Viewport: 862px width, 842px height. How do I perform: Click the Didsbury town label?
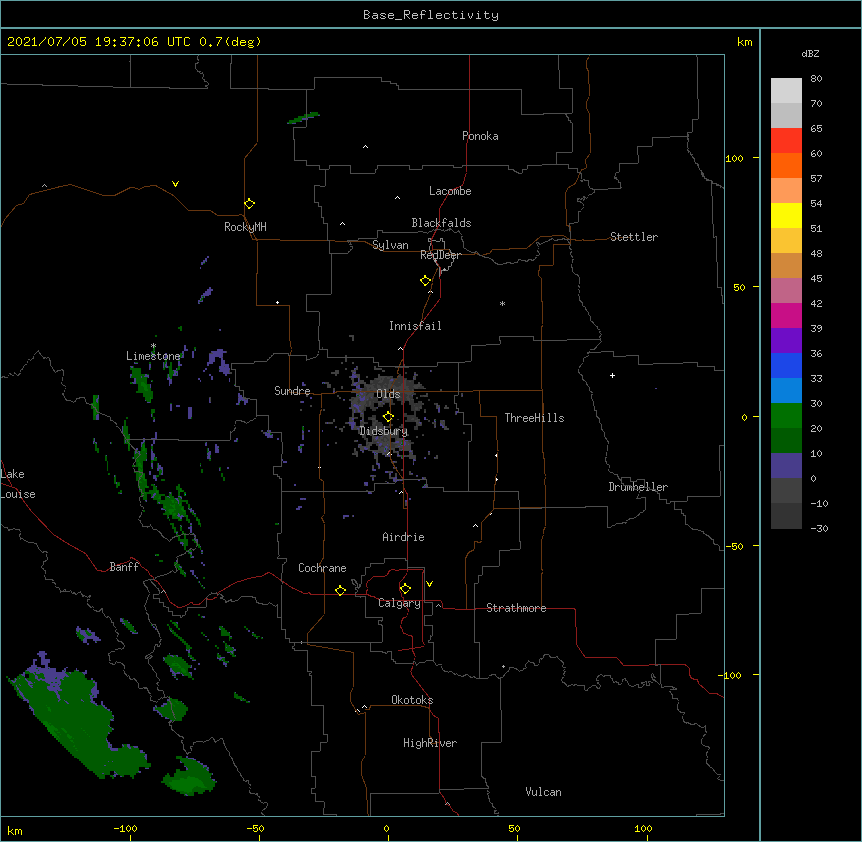(x=384, y=431)
